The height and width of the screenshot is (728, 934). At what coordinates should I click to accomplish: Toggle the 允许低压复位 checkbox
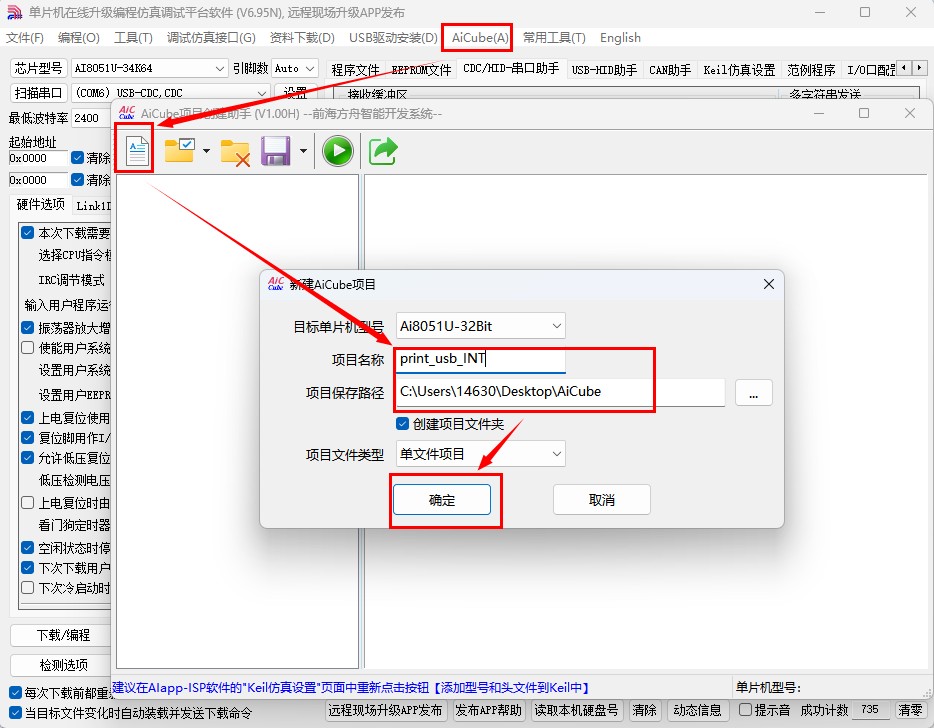coord(27,458)
